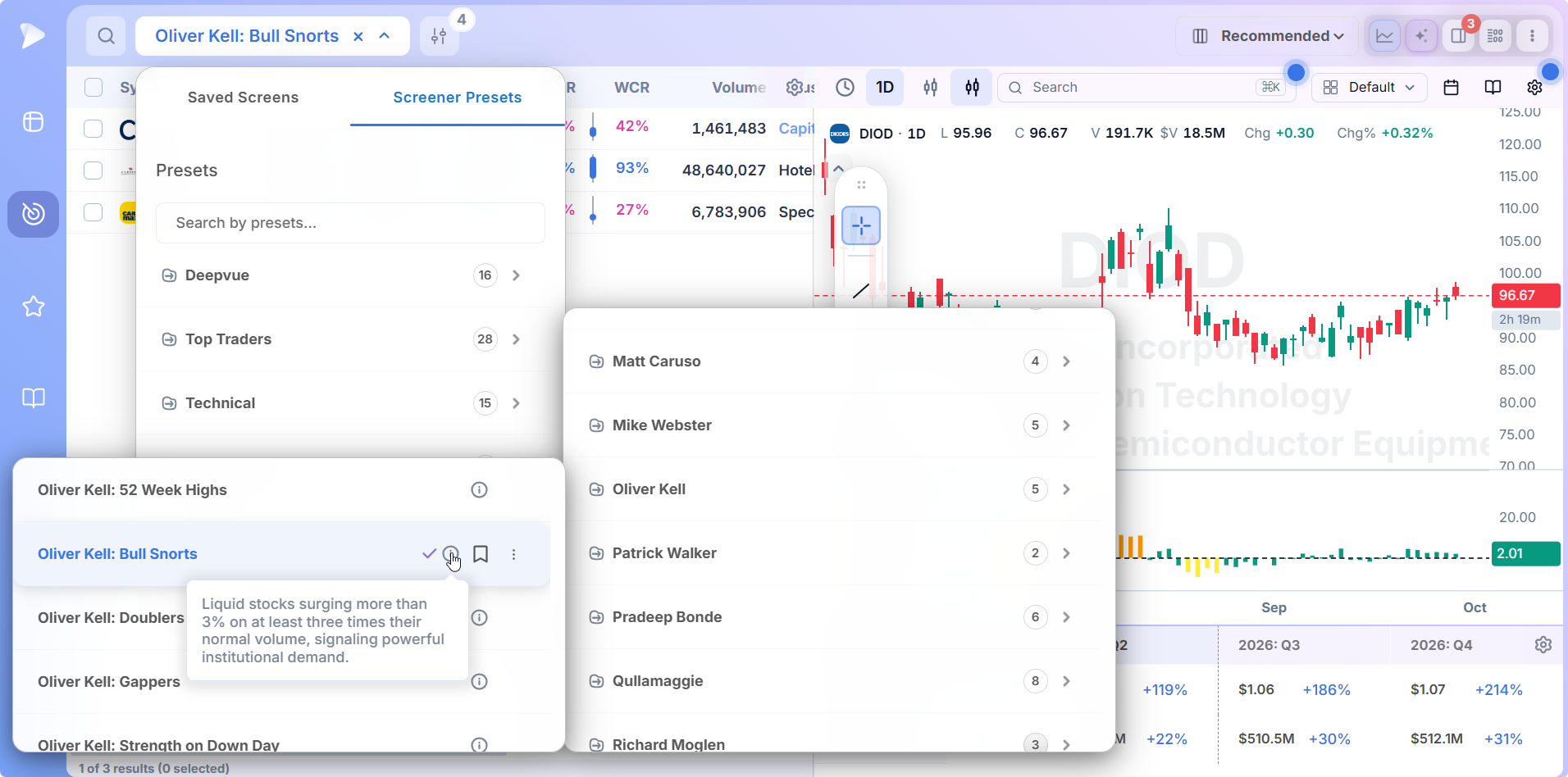Select the crosshair drawing tool
Viewport: 1568px width, 777px height.
(861, 225)
